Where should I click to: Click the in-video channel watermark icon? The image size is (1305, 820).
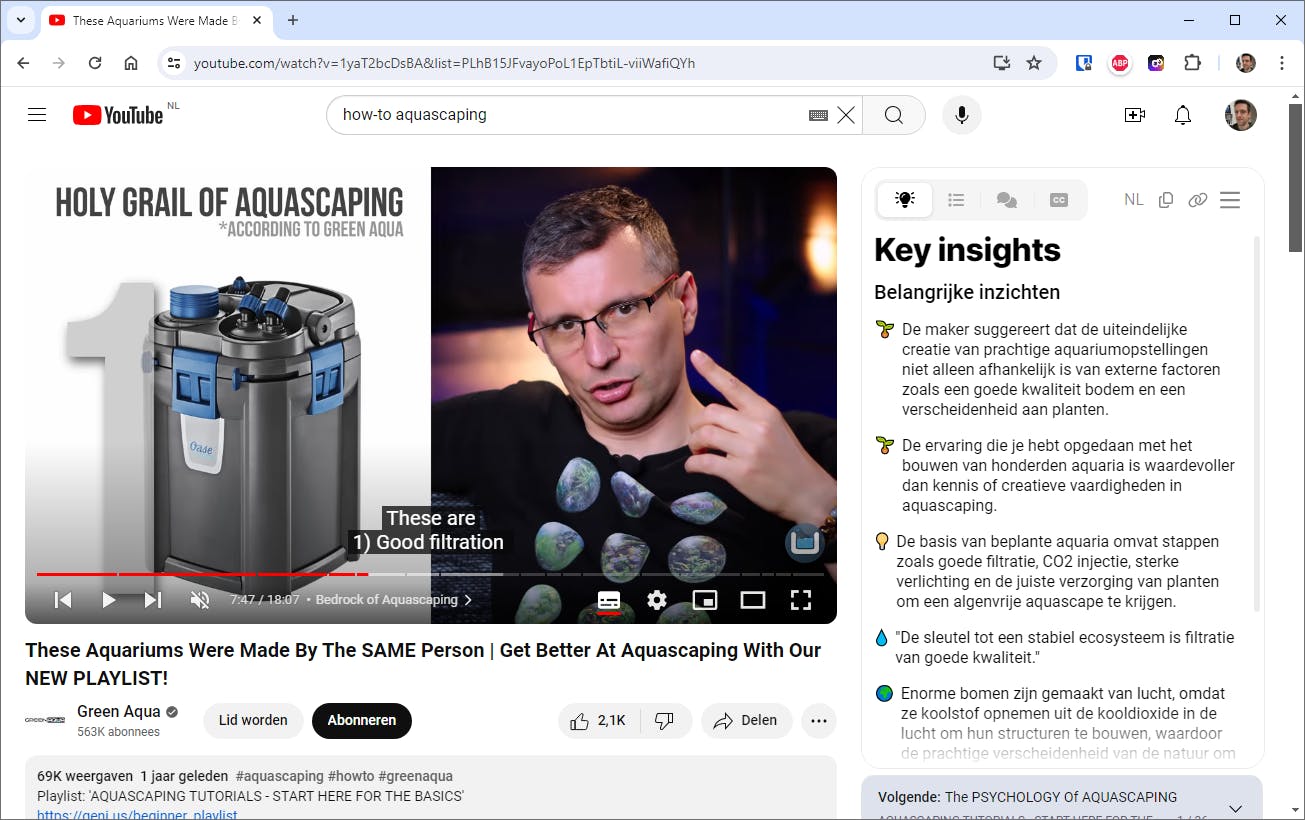[804, 542]
